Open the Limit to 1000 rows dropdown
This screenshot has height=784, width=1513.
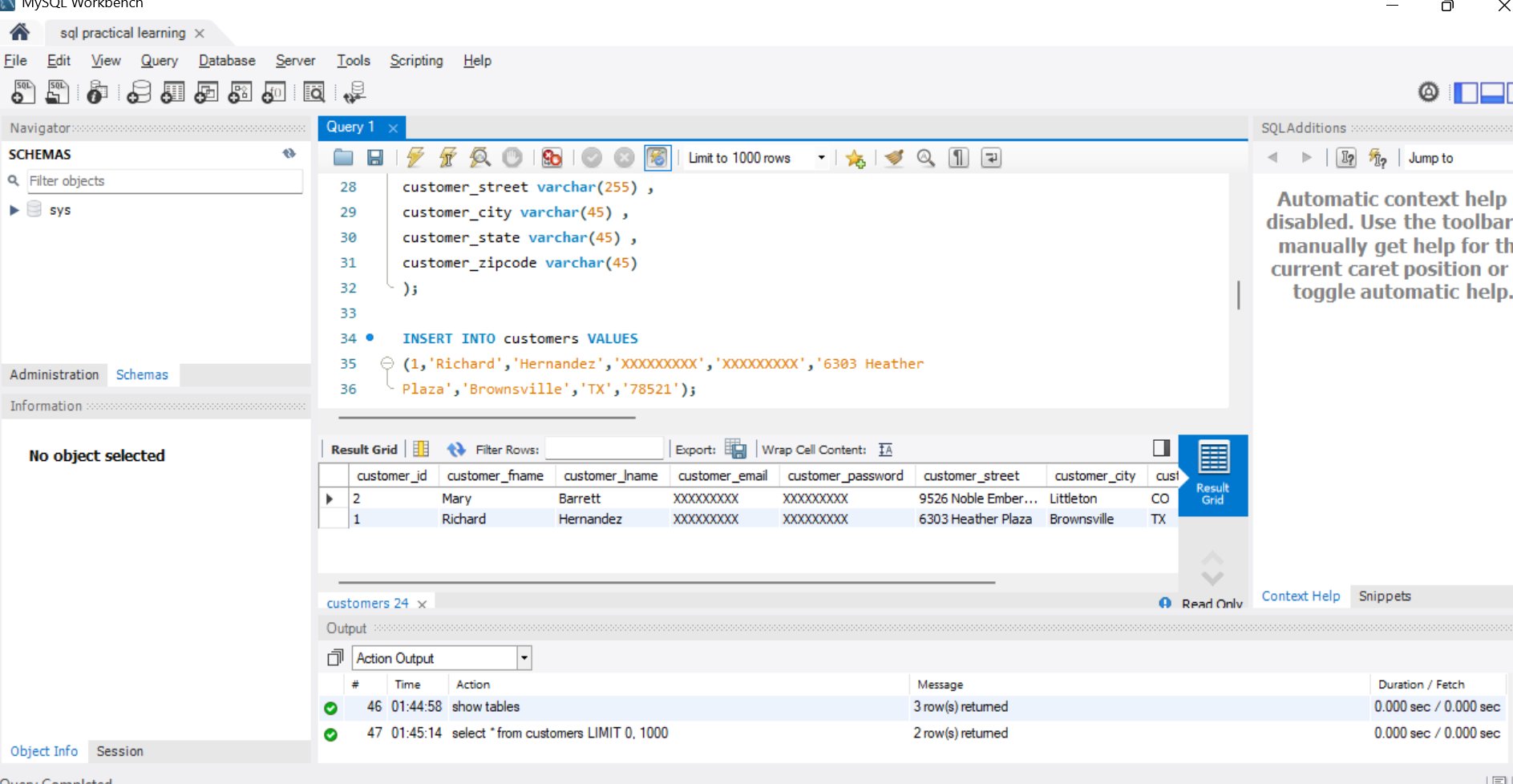[x=821, y=158]
